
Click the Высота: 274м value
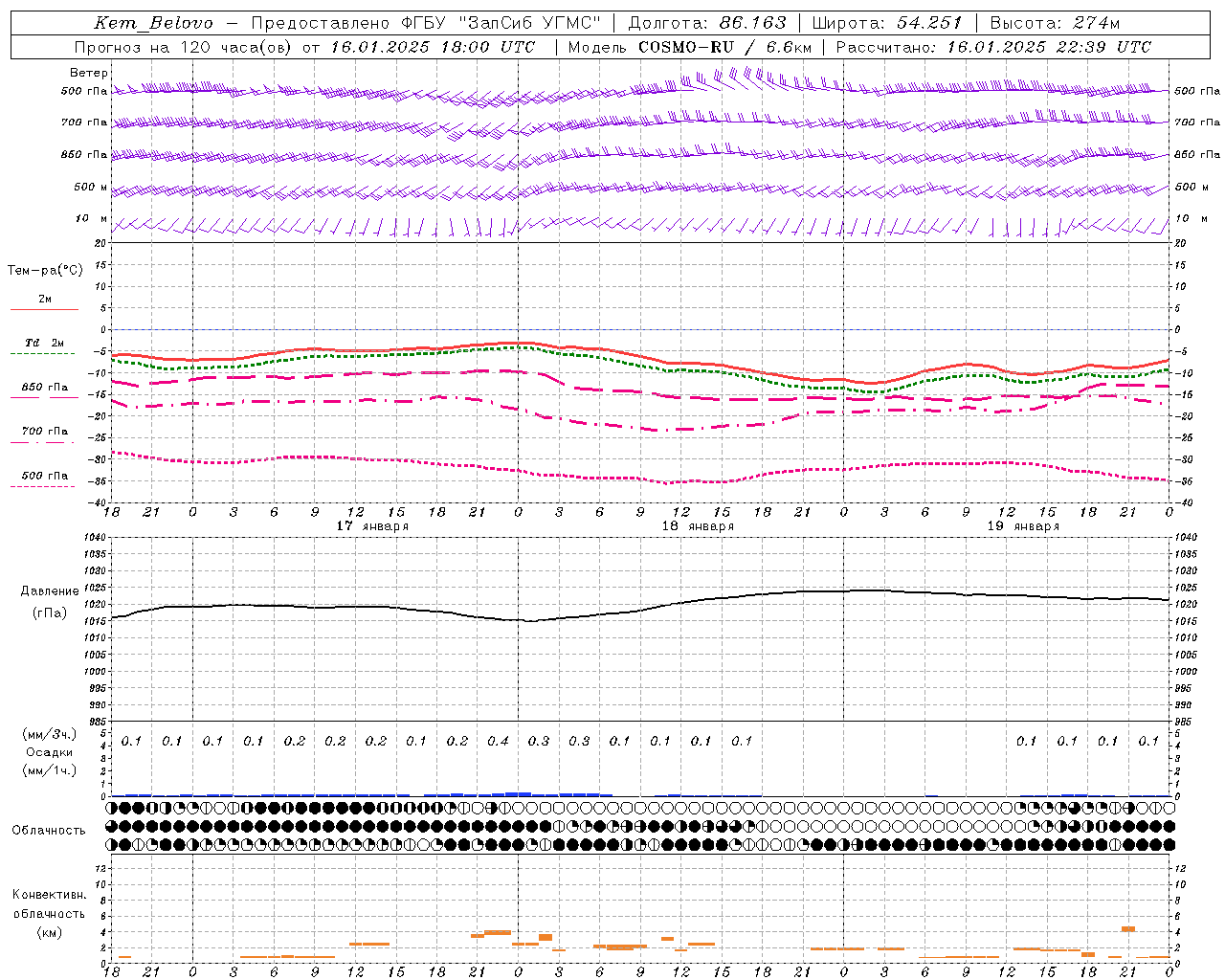(x=1055, y=23)
